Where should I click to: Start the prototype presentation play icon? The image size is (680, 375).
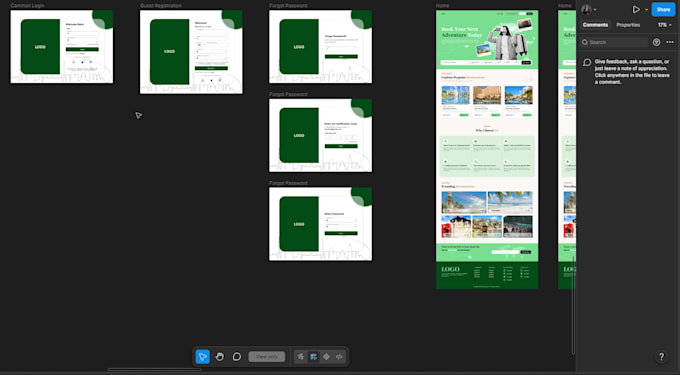pyautogui.click(x=636, y=9)
